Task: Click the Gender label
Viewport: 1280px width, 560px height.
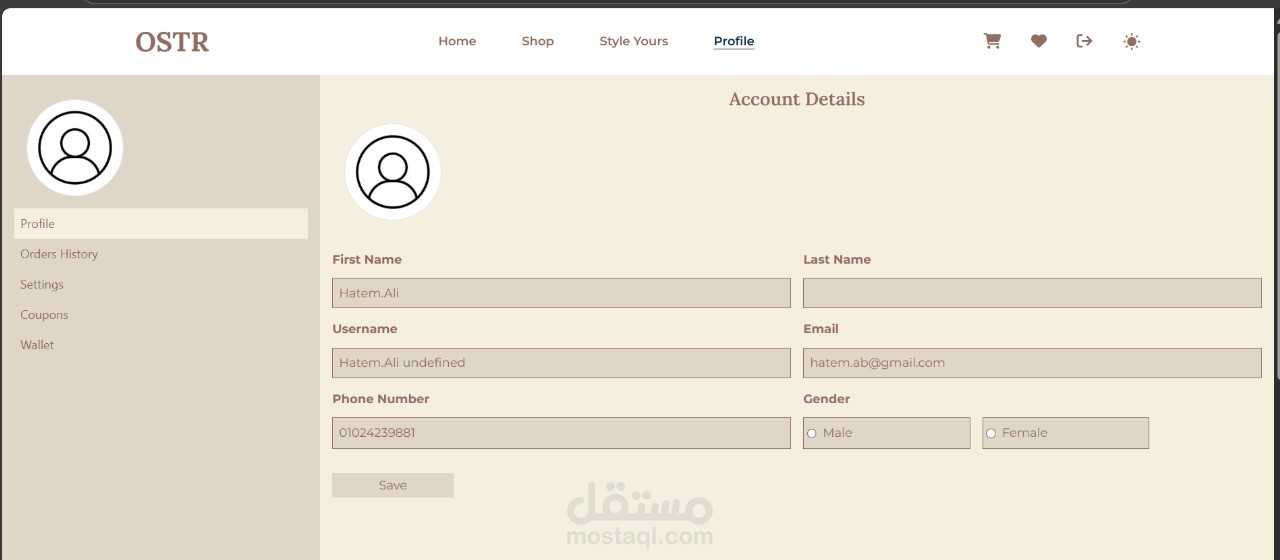Action: pos(827,398)
